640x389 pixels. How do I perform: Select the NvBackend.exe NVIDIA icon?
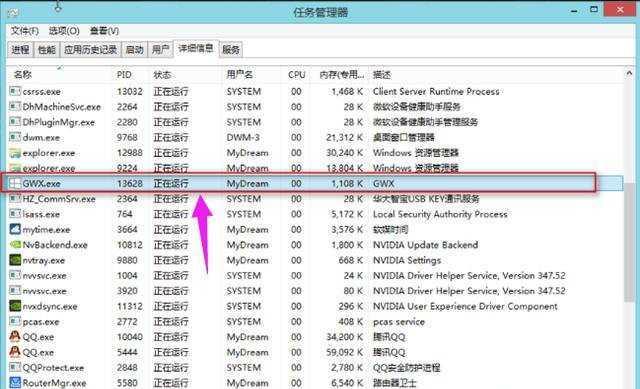pyautogui.click(x=15, y=245)
